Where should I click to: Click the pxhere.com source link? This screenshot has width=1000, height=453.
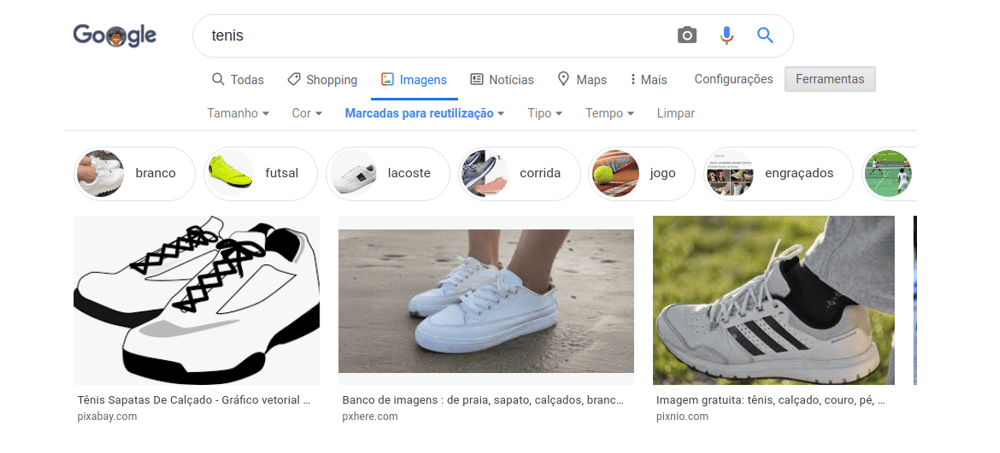pos(370,417)
